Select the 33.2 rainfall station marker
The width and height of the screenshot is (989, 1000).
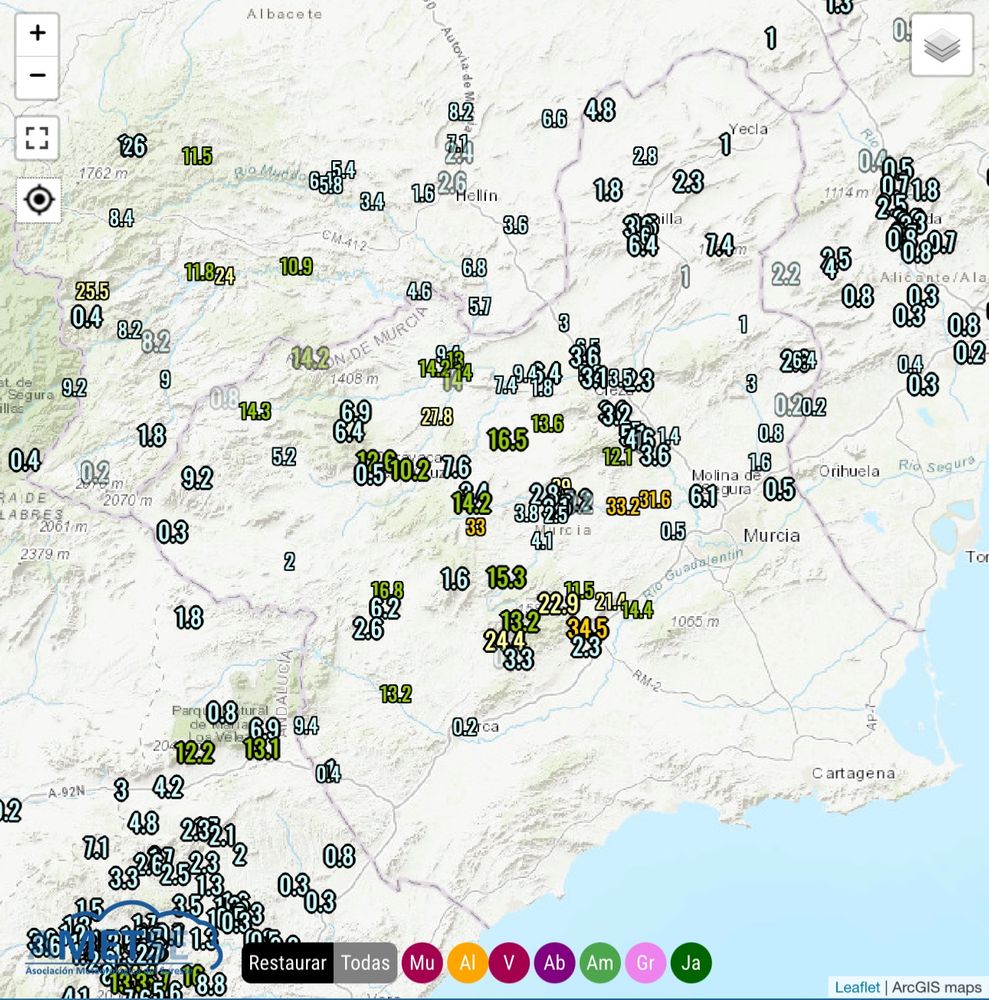tap(623, 506)
